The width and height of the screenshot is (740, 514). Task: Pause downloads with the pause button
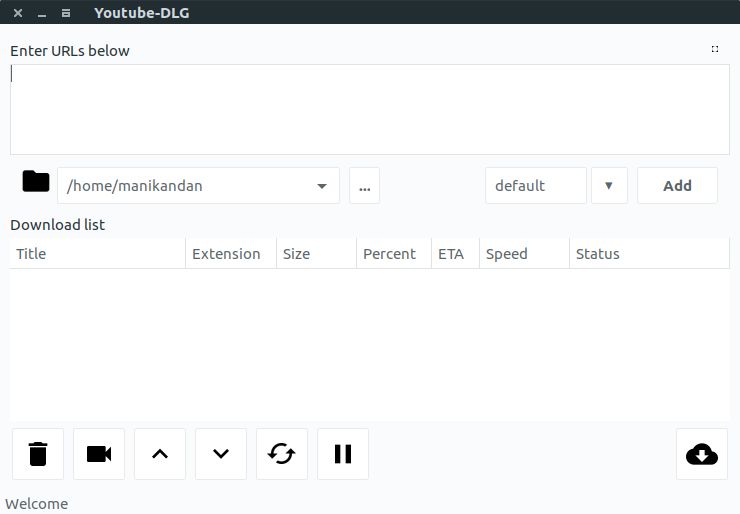point(343,454)
